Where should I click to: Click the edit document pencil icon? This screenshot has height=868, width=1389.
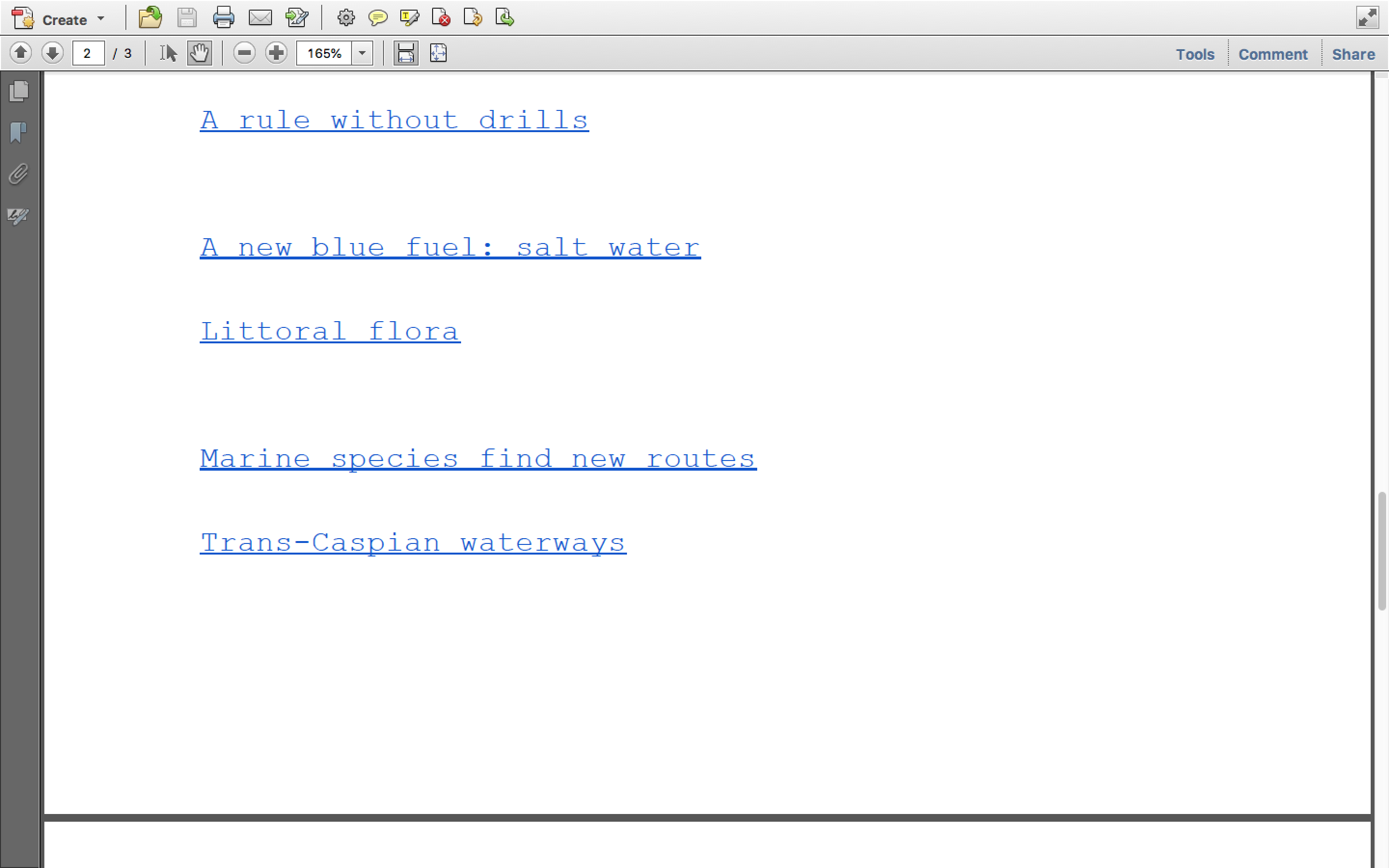297,18
